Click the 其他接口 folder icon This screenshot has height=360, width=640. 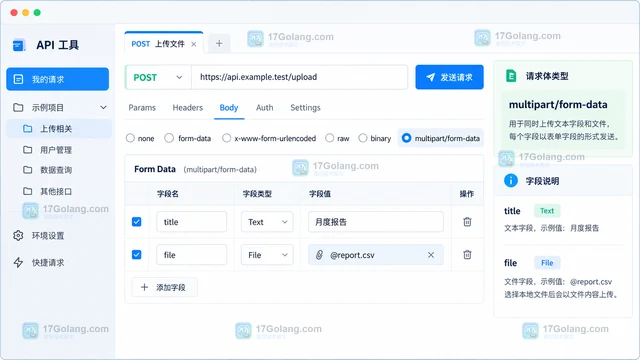point(28,191)
